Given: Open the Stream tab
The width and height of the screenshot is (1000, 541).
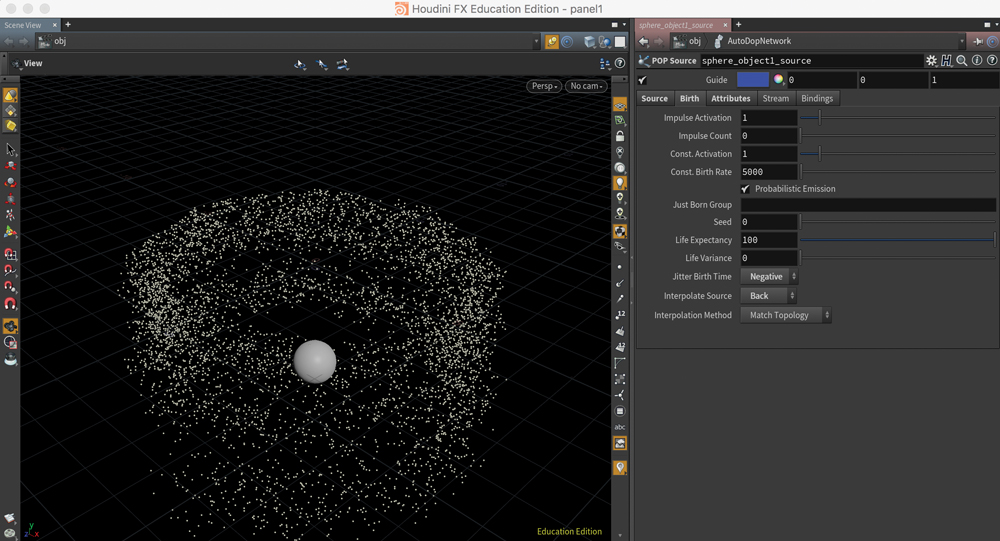Looking at the screenshot, I should [775, 99].
